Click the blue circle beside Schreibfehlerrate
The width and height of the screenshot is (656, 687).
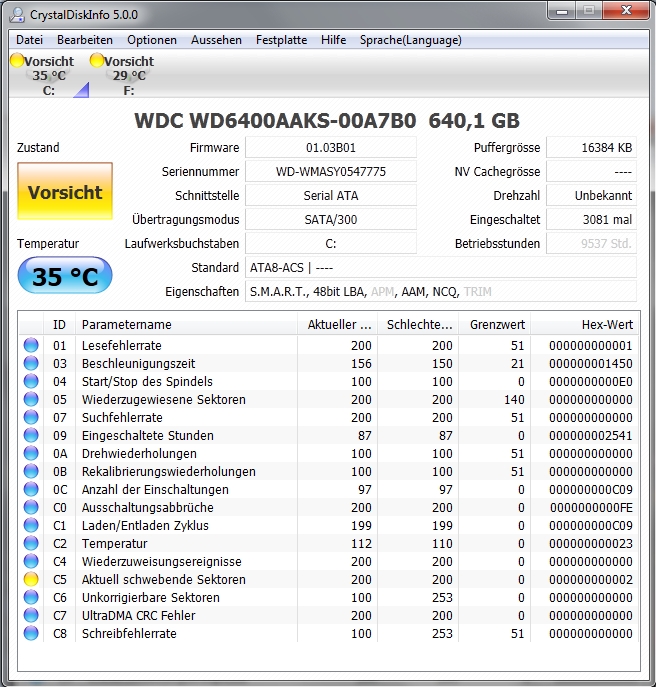pos(31,633)
